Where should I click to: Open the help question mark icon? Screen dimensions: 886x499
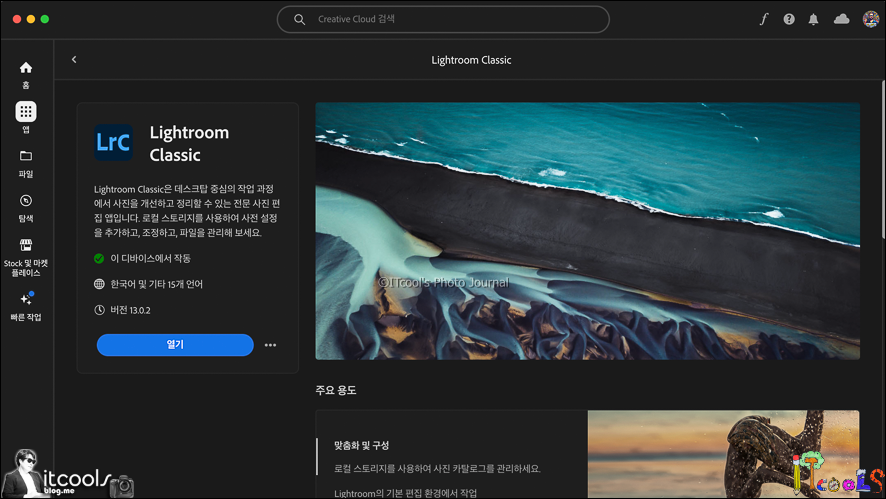(789, 19)
